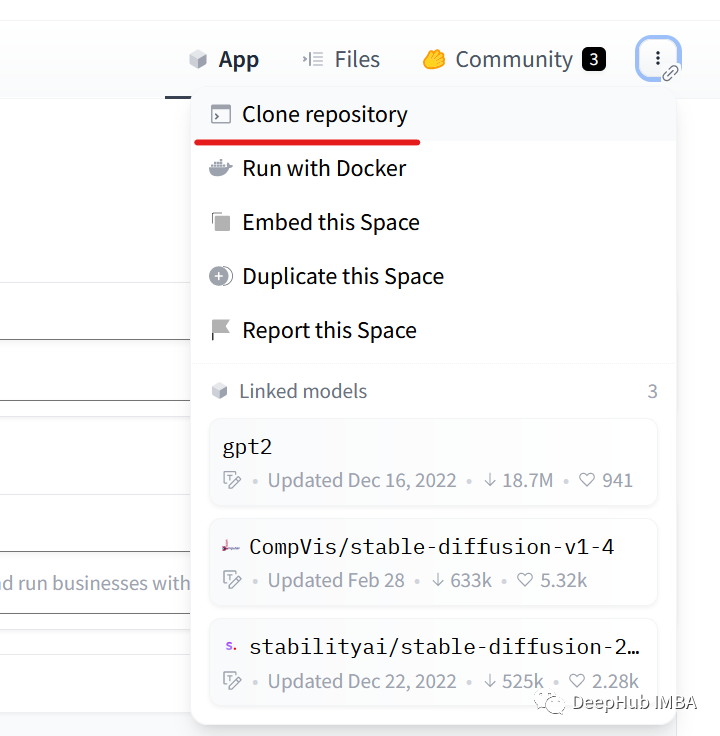This screenshot has width=720, height=736.
Task: Click the Files list icon
Action: (313, 60)
